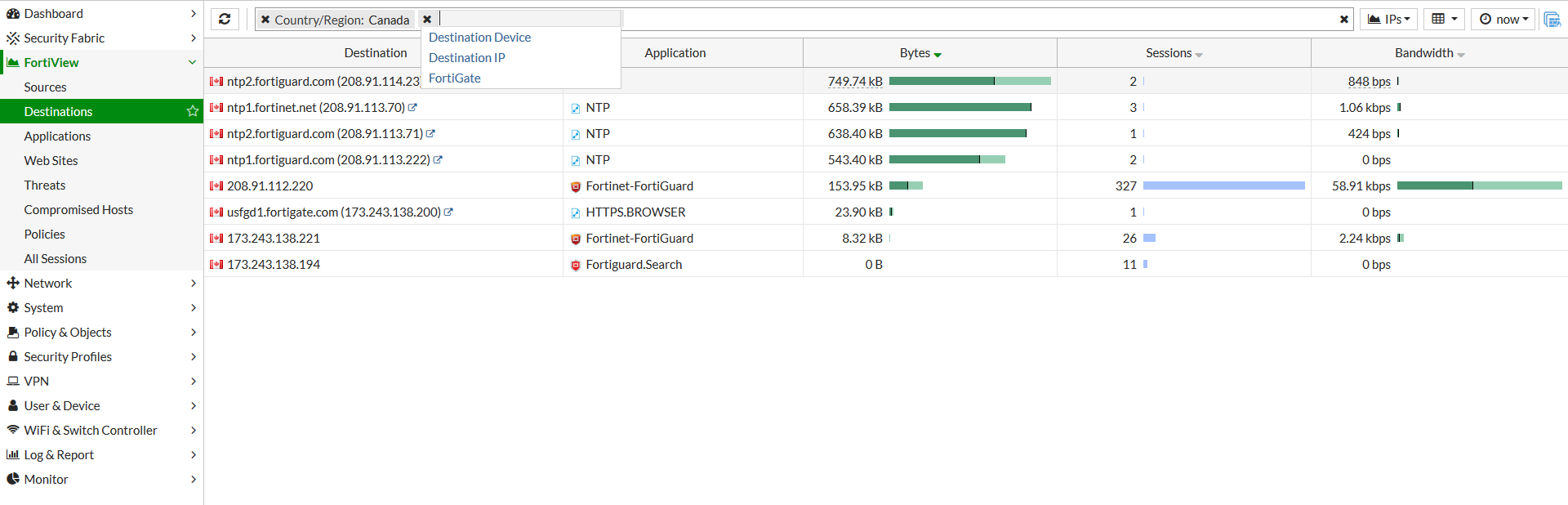Open external link for ntp1.fortinet.net
This screenshot has width=1568, height=505.
coord(412,107)
